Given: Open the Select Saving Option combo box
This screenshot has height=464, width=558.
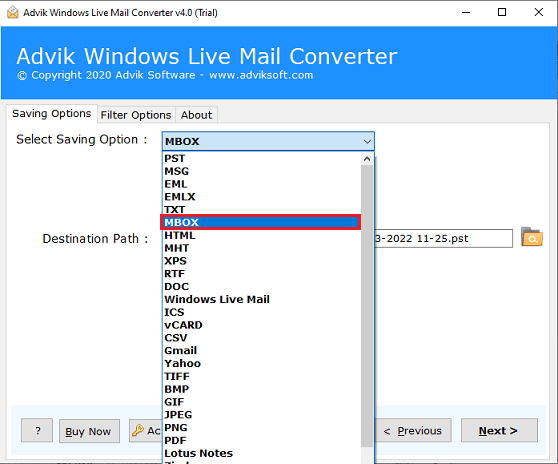Looking at the screenshot, I should pyautogui.click(x=268, y=141).
